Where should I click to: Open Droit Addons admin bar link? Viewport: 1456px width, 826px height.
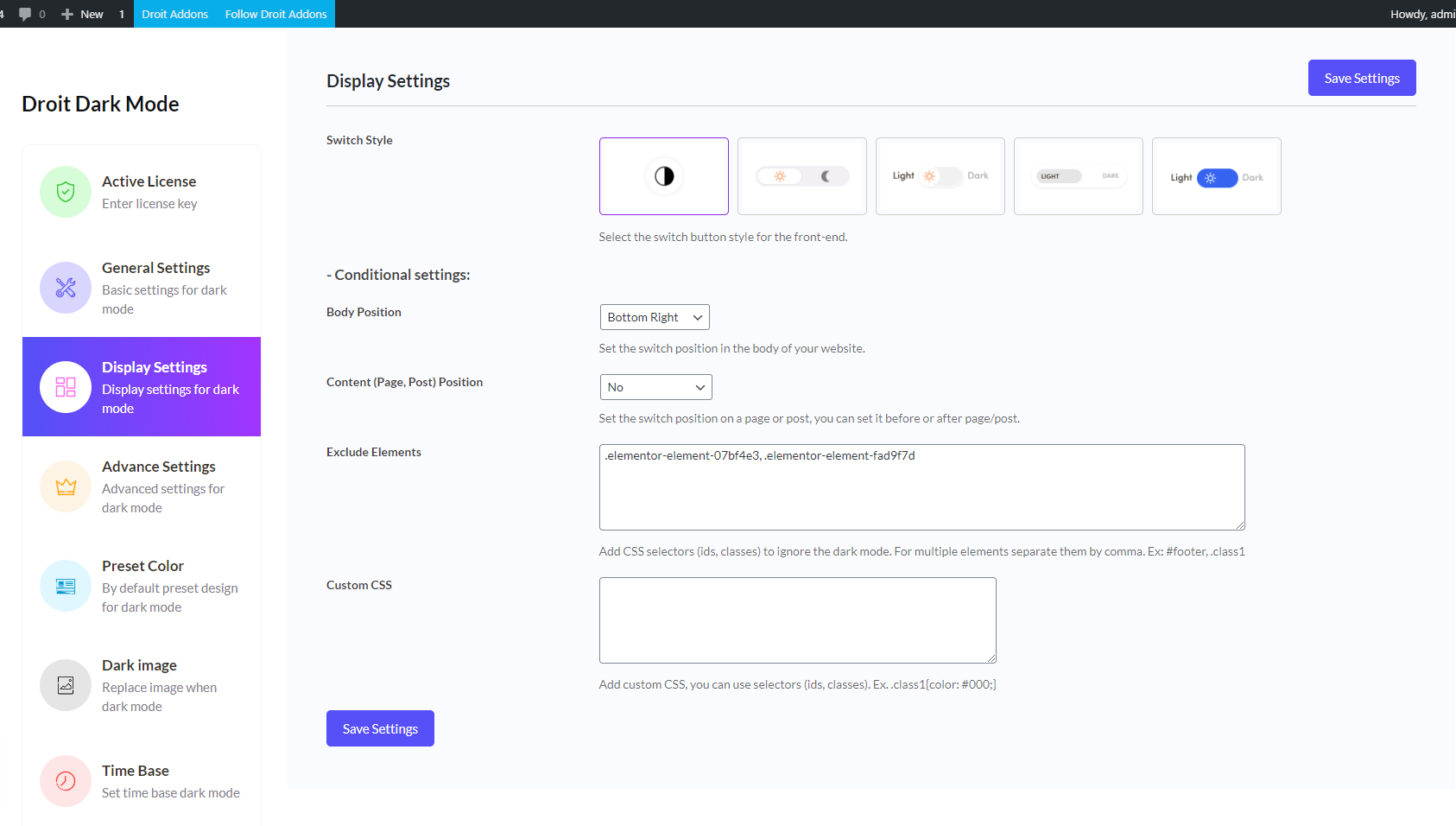(x=175, y=14)
